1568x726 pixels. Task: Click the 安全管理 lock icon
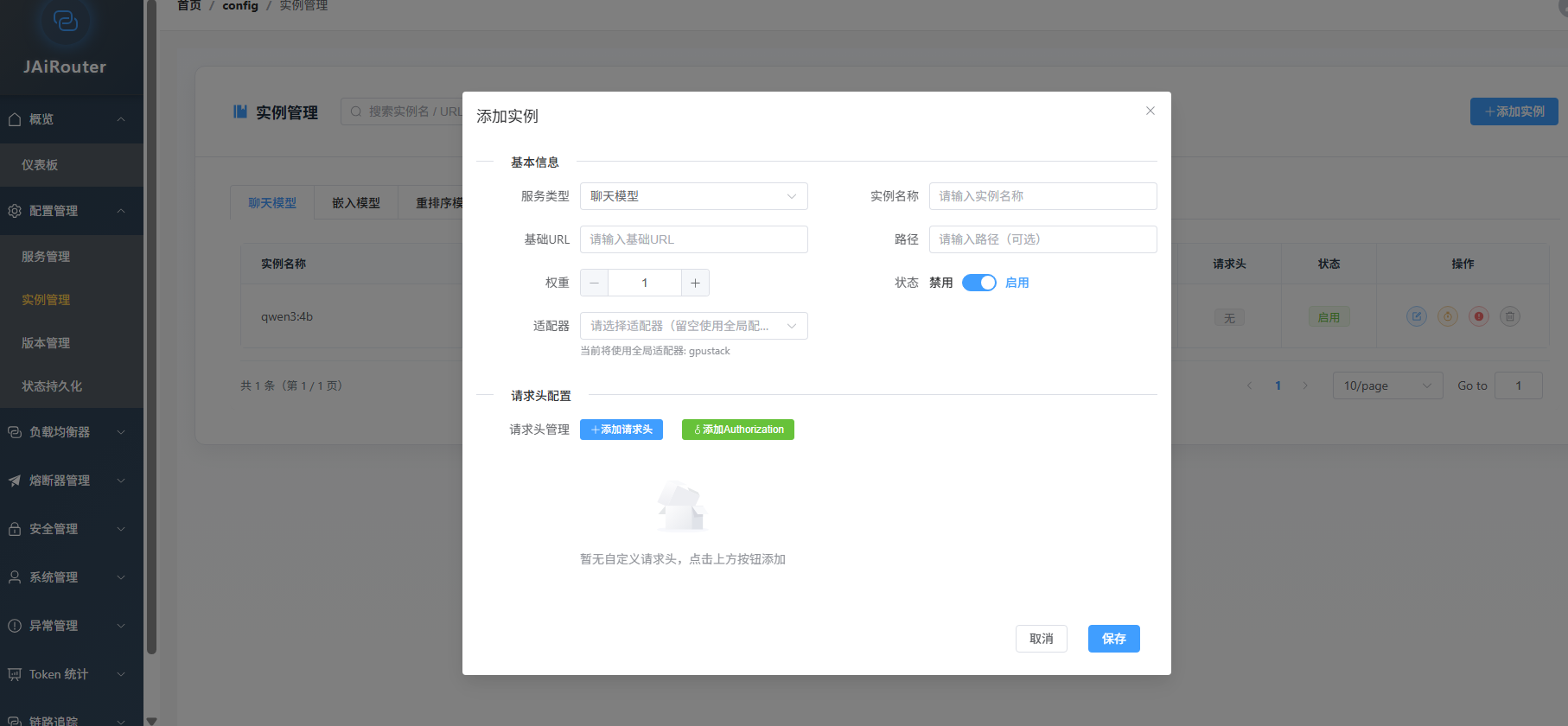tap(15, 529)
